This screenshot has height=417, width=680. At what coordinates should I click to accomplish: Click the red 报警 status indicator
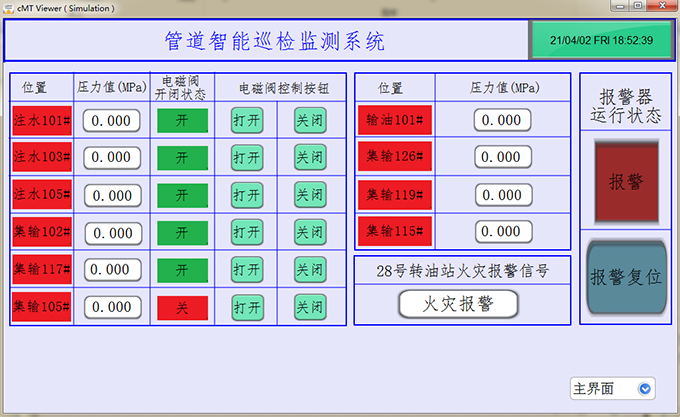pos(626,181)
